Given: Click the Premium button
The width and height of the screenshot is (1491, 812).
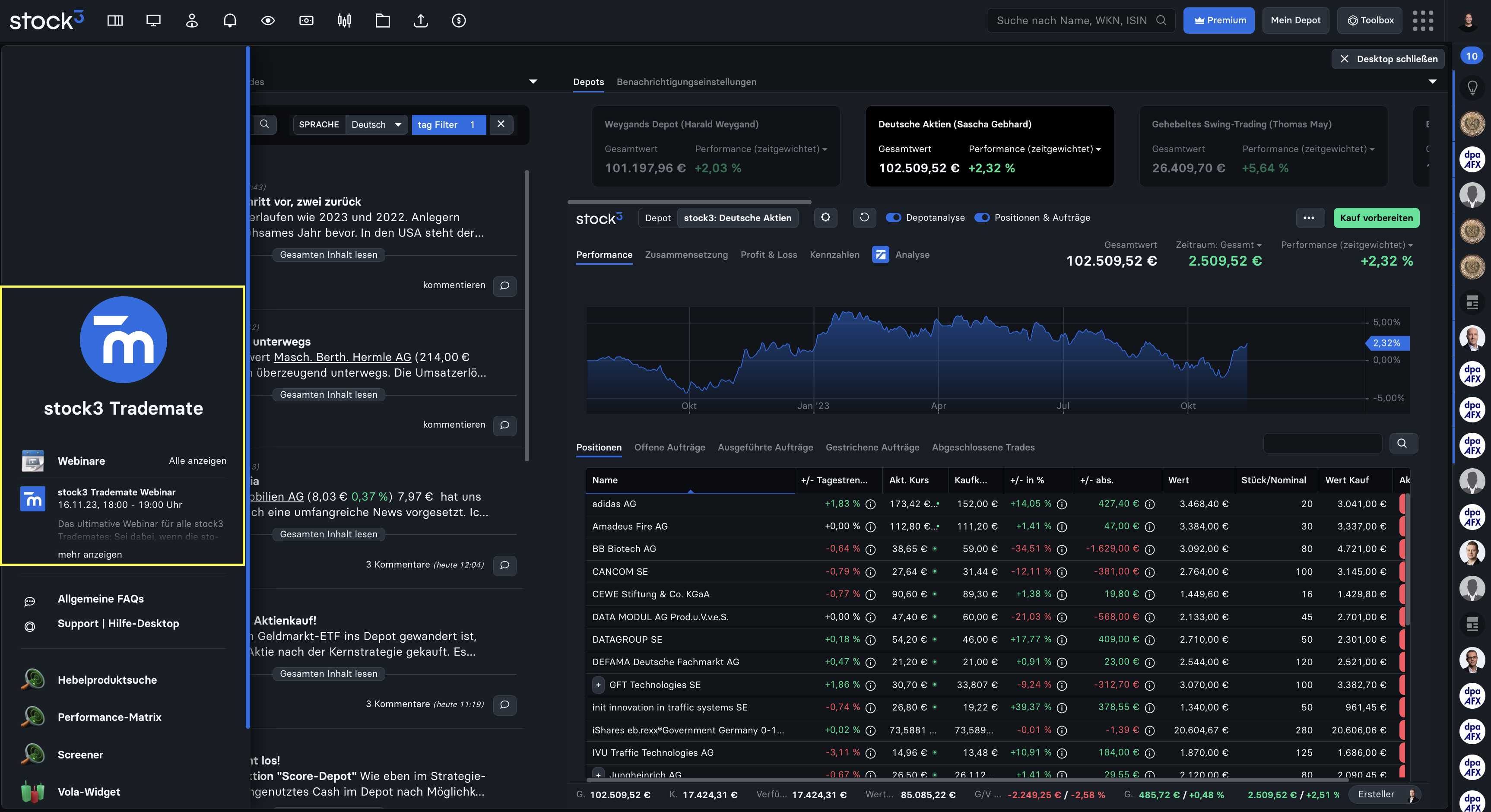Looking at the screenshot, I should [x=1219, y=20].
